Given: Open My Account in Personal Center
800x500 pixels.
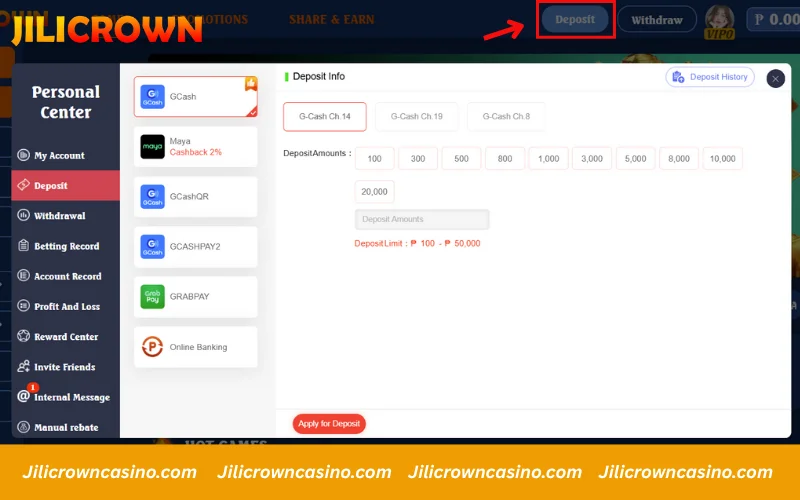Looking at the screenshot, I should [65, 155].
